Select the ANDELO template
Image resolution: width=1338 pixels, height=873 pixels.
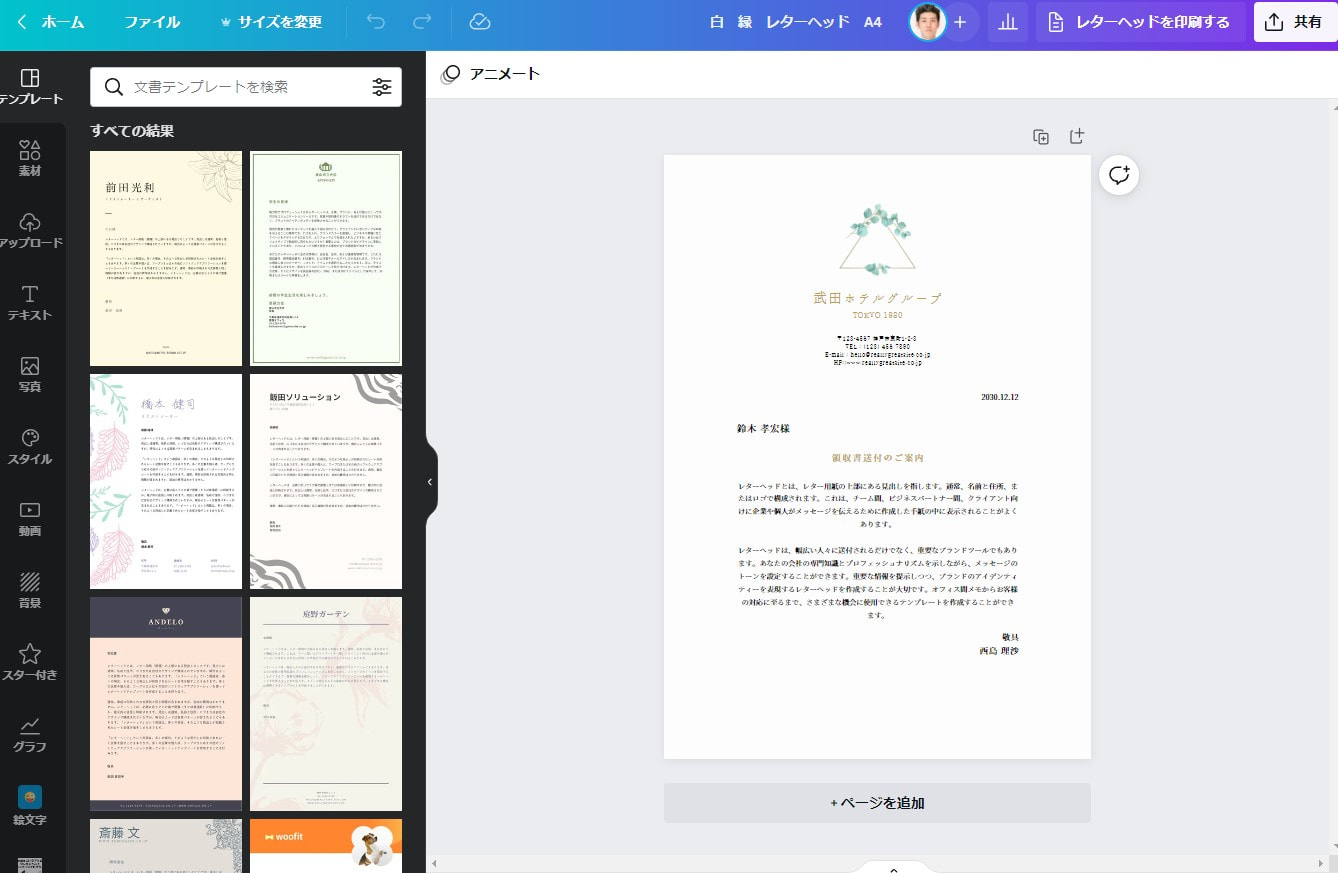click(x=166, y=704)
